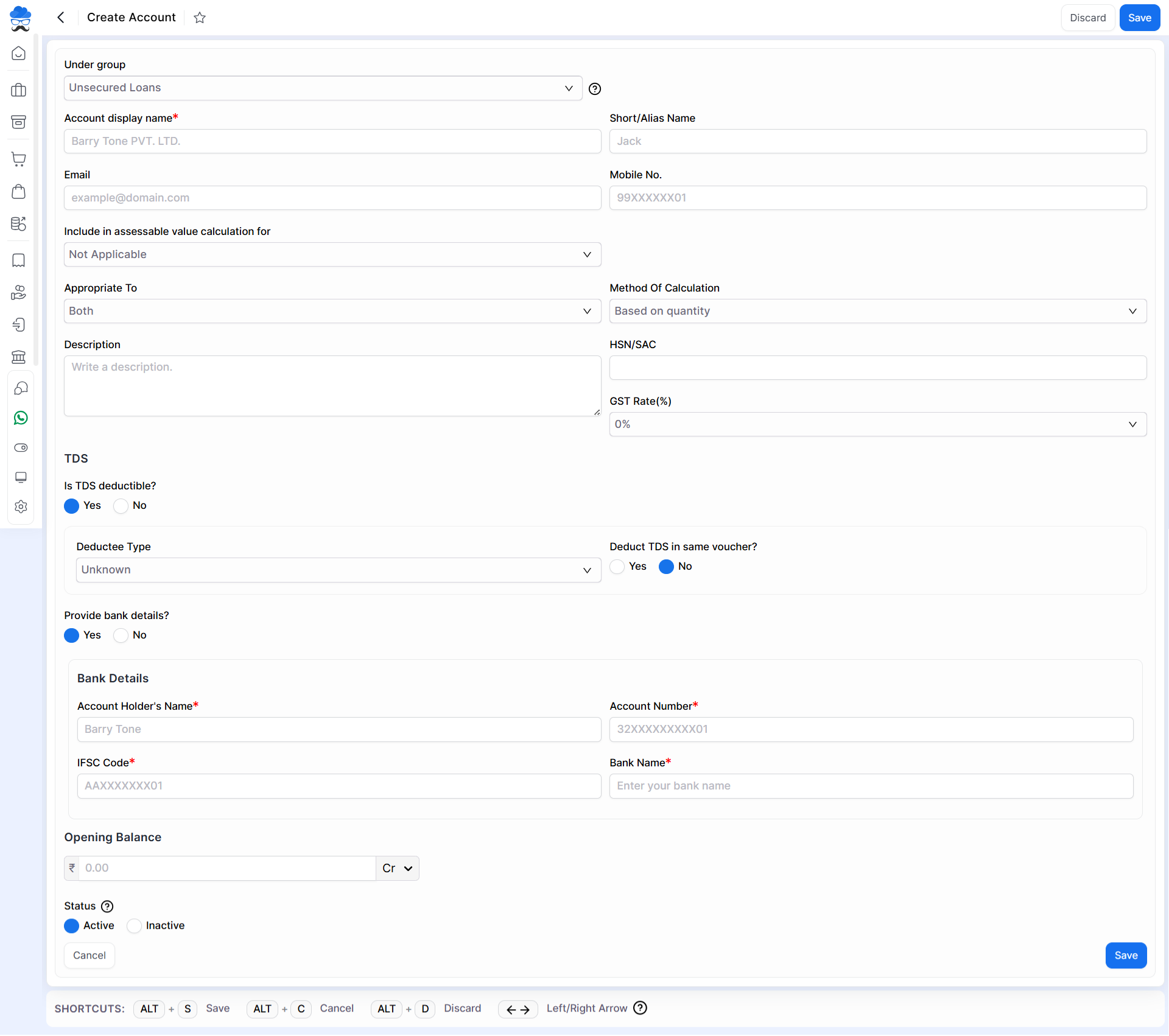Open the database coins icon in sidebar
Screen dimensions: 1169x1036
pos(19,223)
